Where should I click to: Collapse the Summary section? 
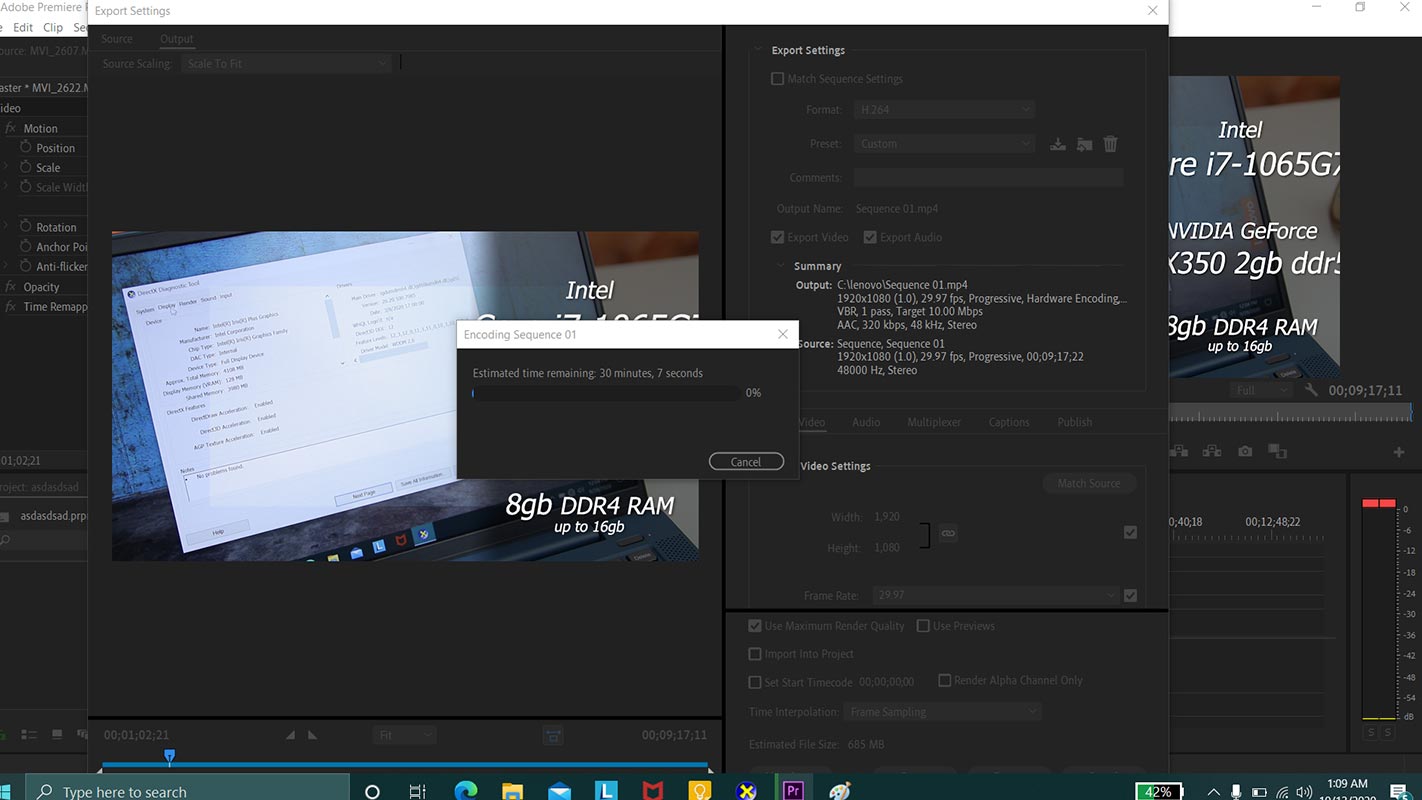782,266
